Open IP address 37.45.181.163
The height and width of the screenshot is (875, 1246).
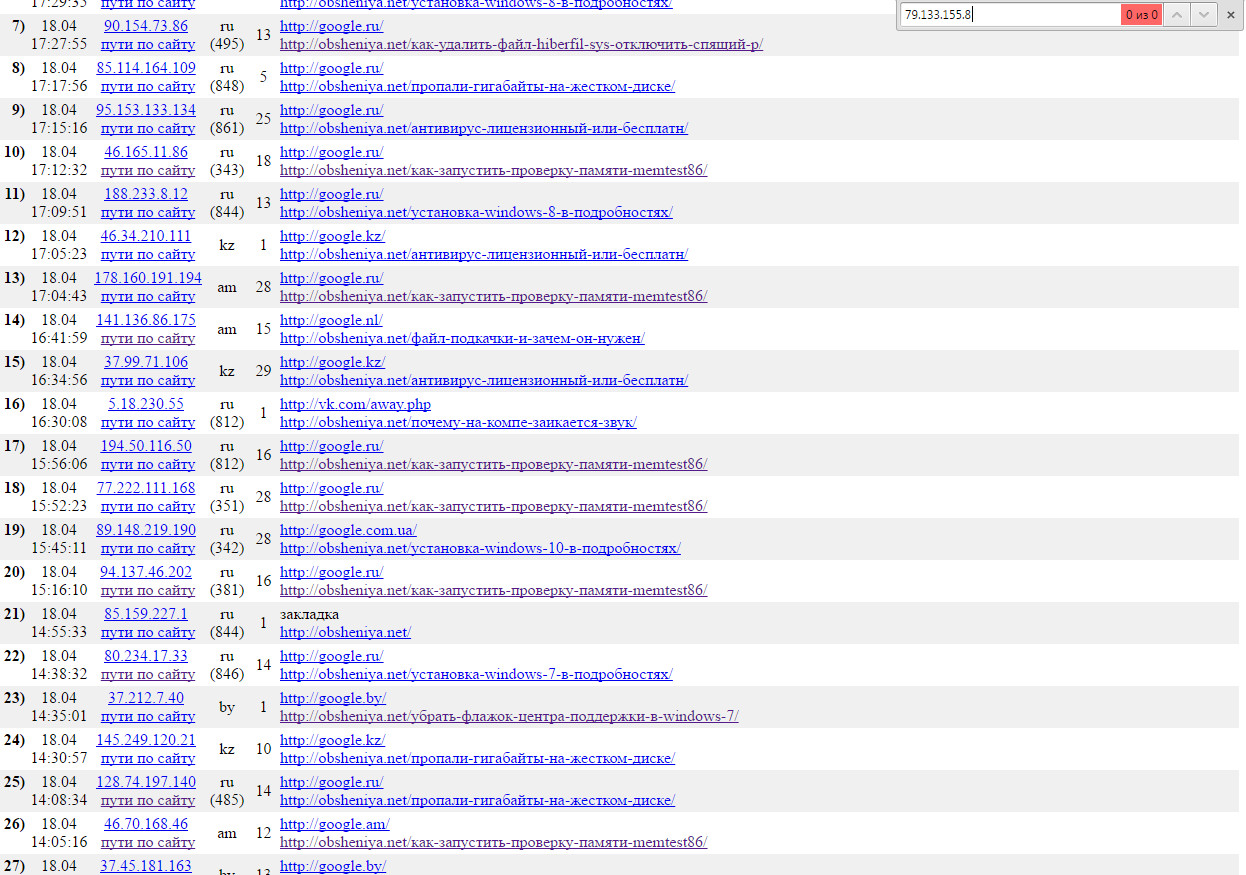pyautogui.click(x=146, y=866)
